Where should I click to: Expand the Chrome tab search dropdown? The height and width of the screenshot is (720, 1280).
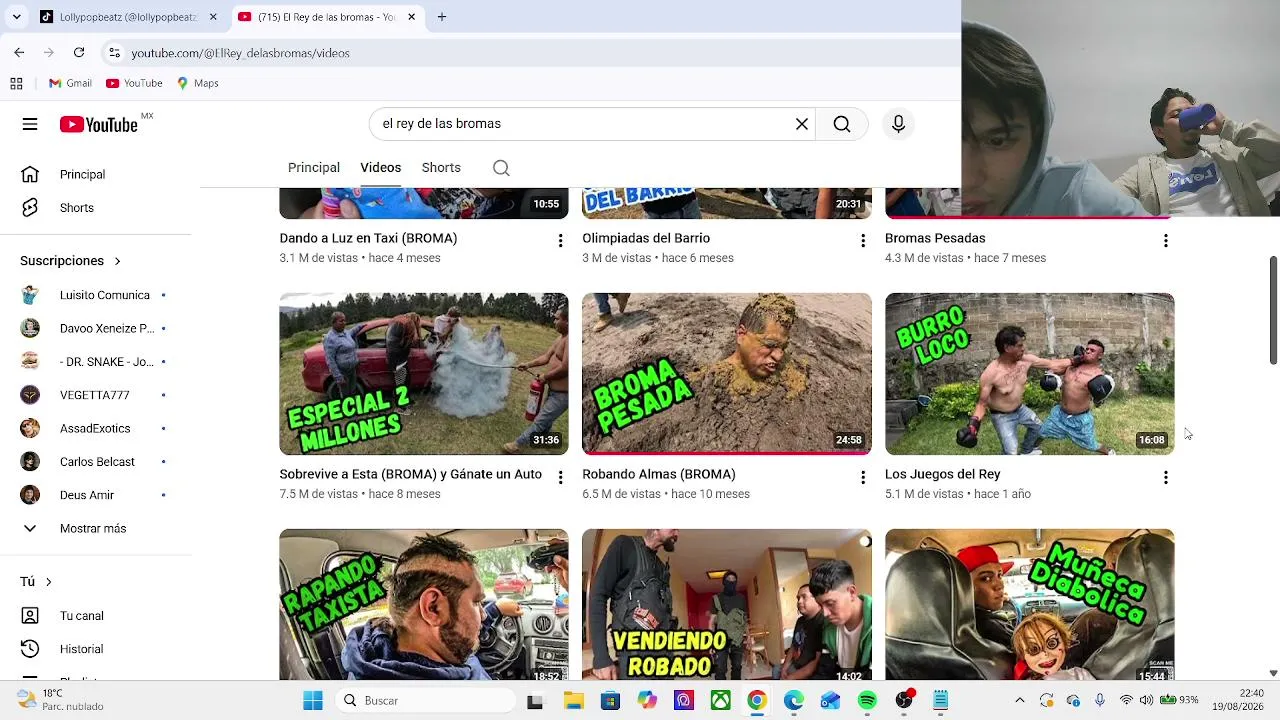(16, 17)
